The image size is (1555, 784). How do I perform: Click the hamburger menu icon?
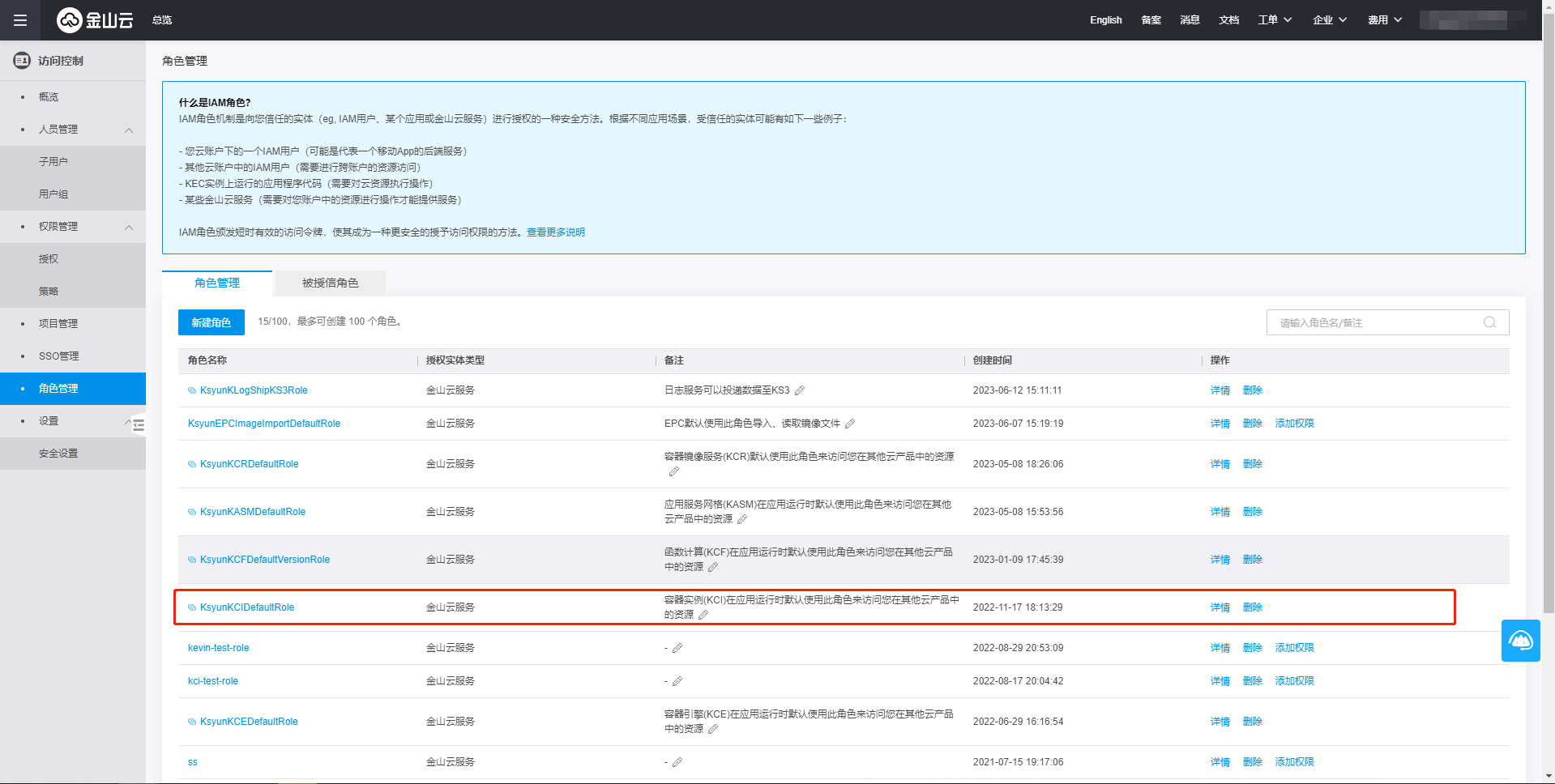[x=20, y=20]
